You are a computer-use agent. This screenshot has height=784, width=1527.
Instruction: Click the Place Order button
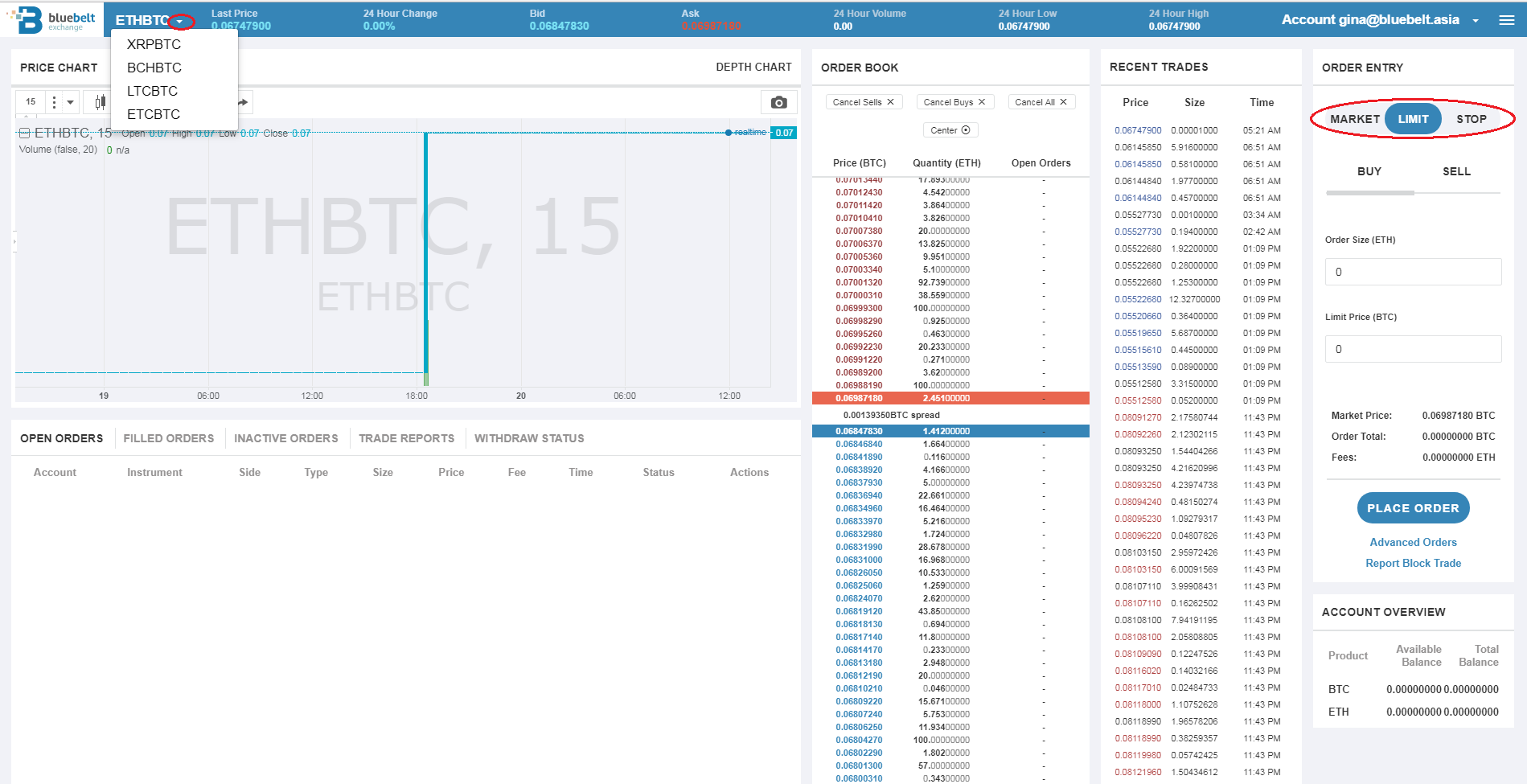pos(1413,508)
